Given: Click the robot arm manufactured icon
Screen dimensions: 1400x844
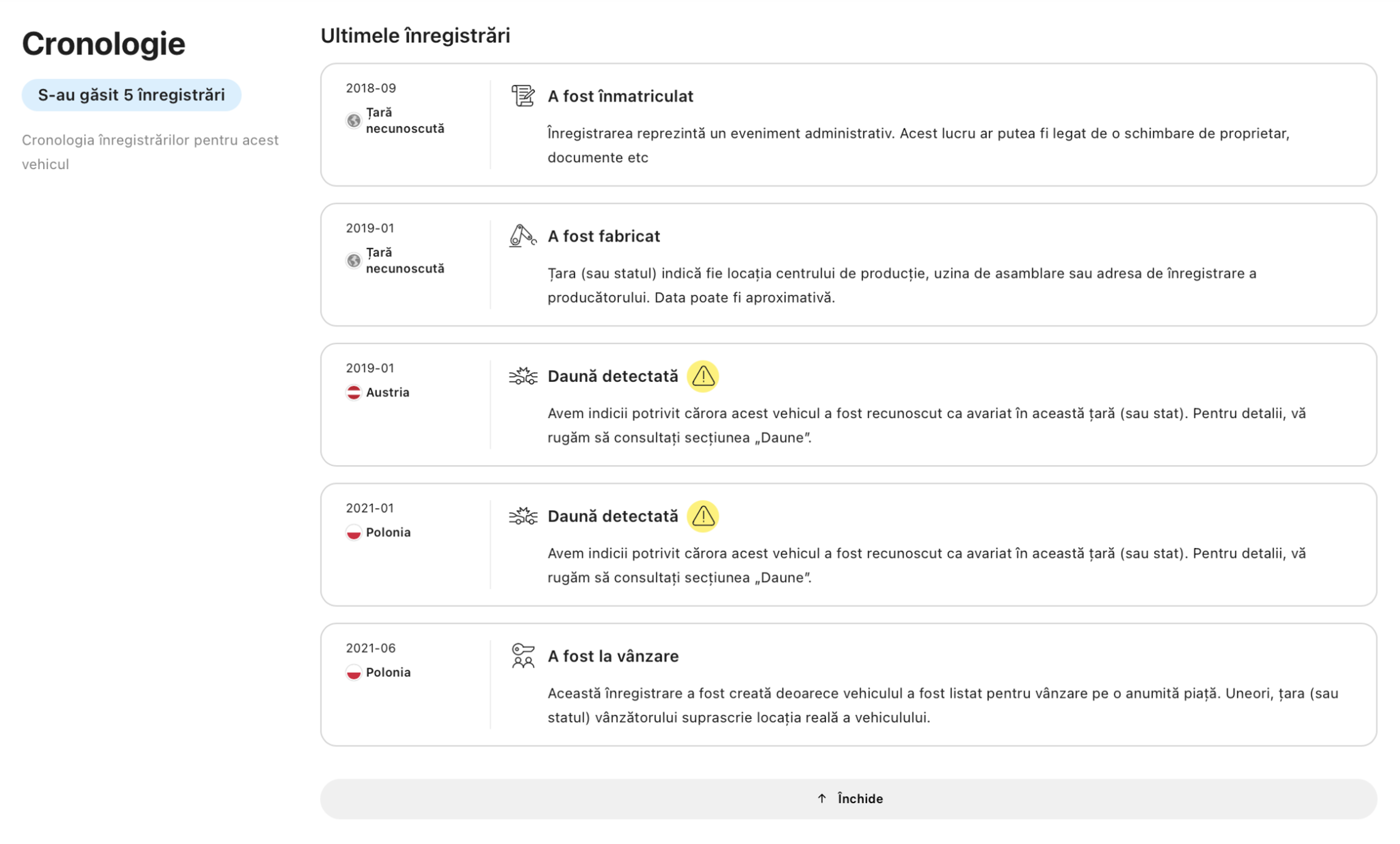Looking at the screenshot, I should (x=523, y=236).
